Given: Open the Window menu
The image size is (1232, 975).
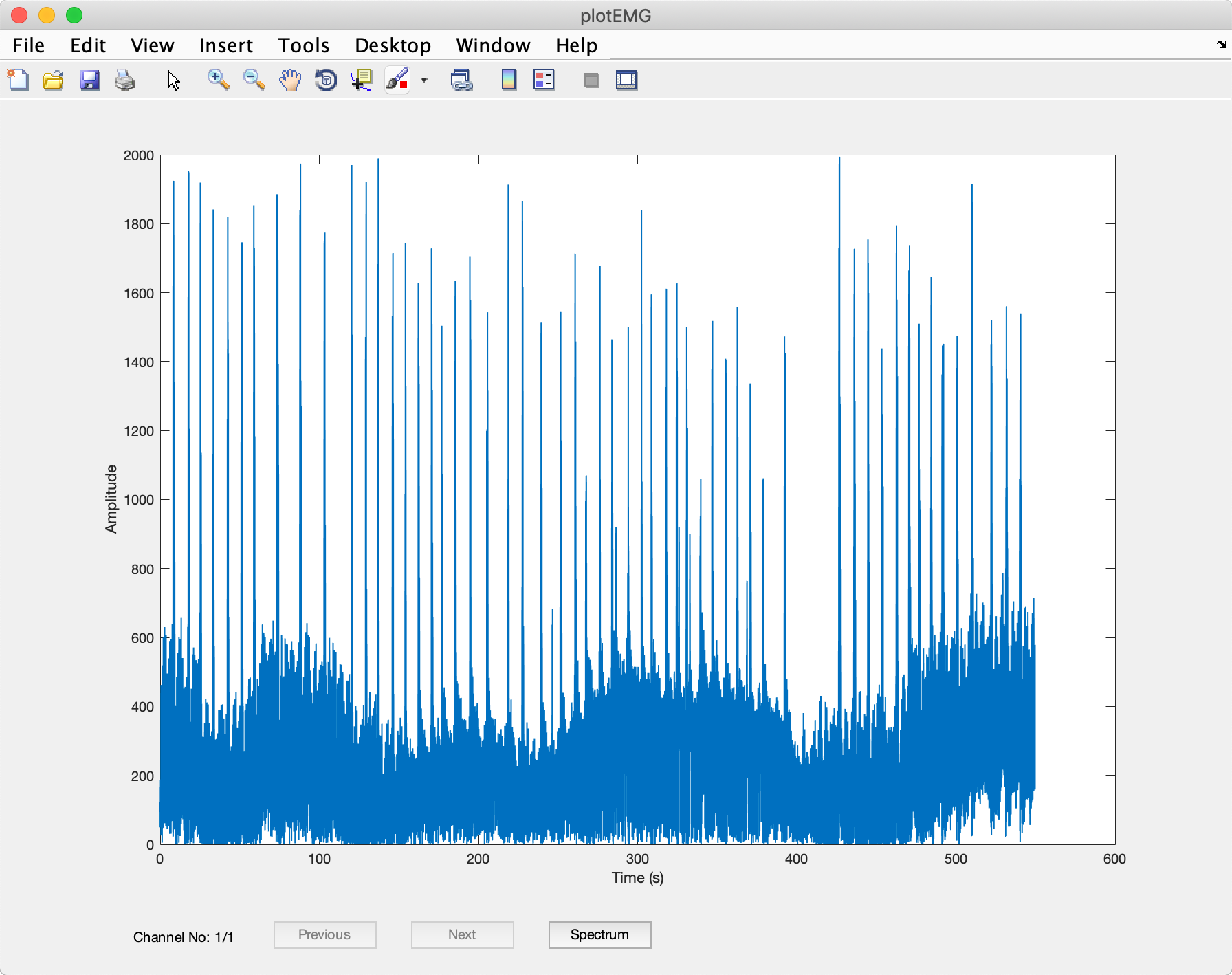Looking at the screenshot, I should tap(494, 45).
